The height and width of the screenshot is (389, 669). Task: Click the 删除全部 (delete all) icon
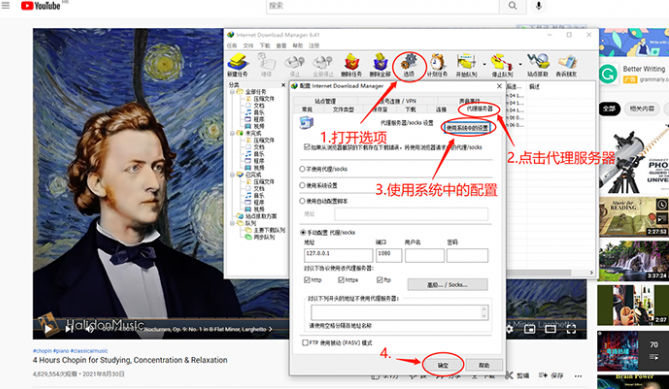click(380, 62)
